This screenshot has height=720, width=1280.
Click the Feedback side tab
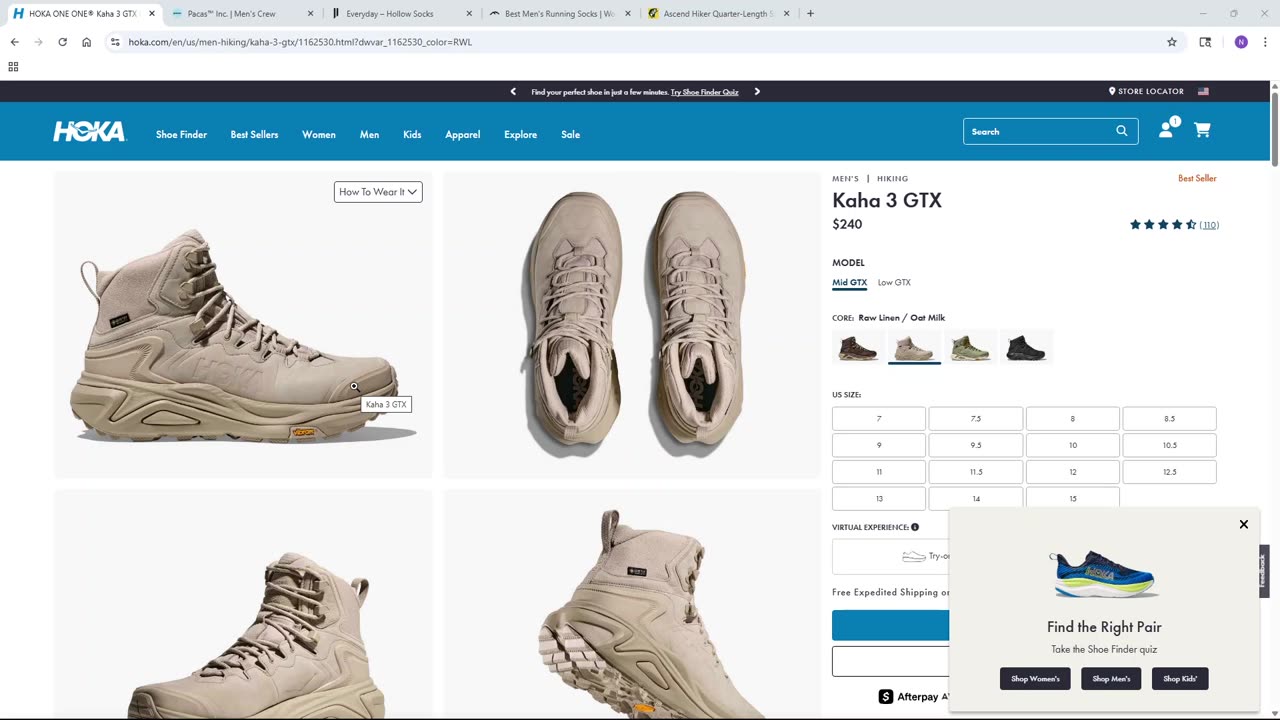pos(1264,571)
